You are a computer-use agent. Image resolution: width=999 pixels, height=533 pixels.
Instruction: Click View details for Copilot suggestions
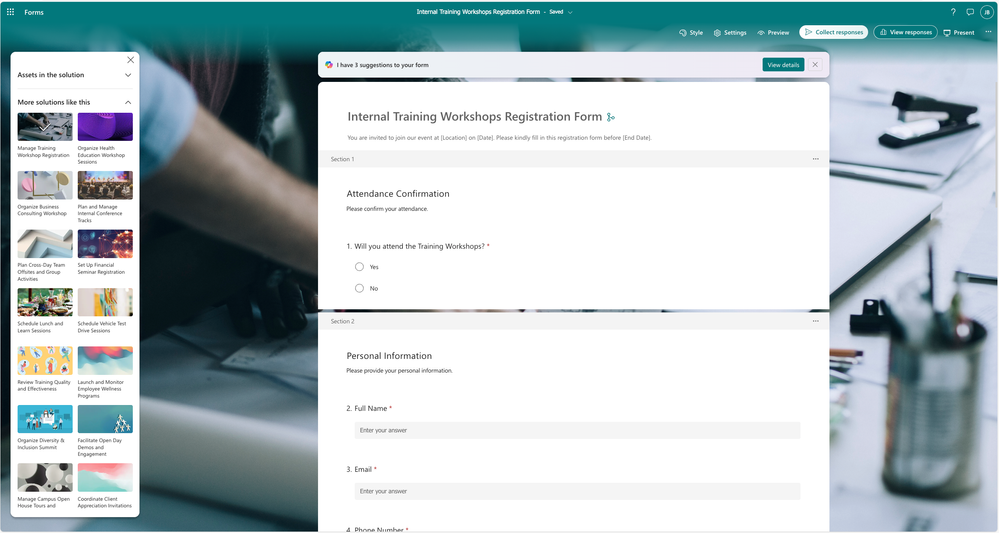tap(783, 65)
